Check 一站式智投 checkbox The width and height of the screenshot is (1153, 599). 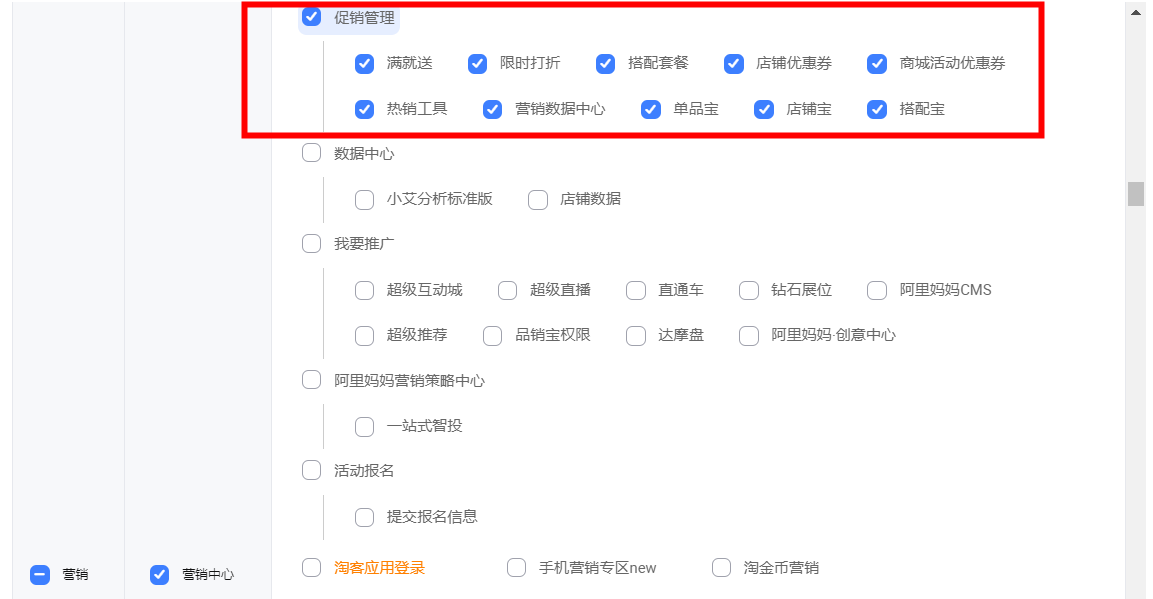(x=365, y=427)
